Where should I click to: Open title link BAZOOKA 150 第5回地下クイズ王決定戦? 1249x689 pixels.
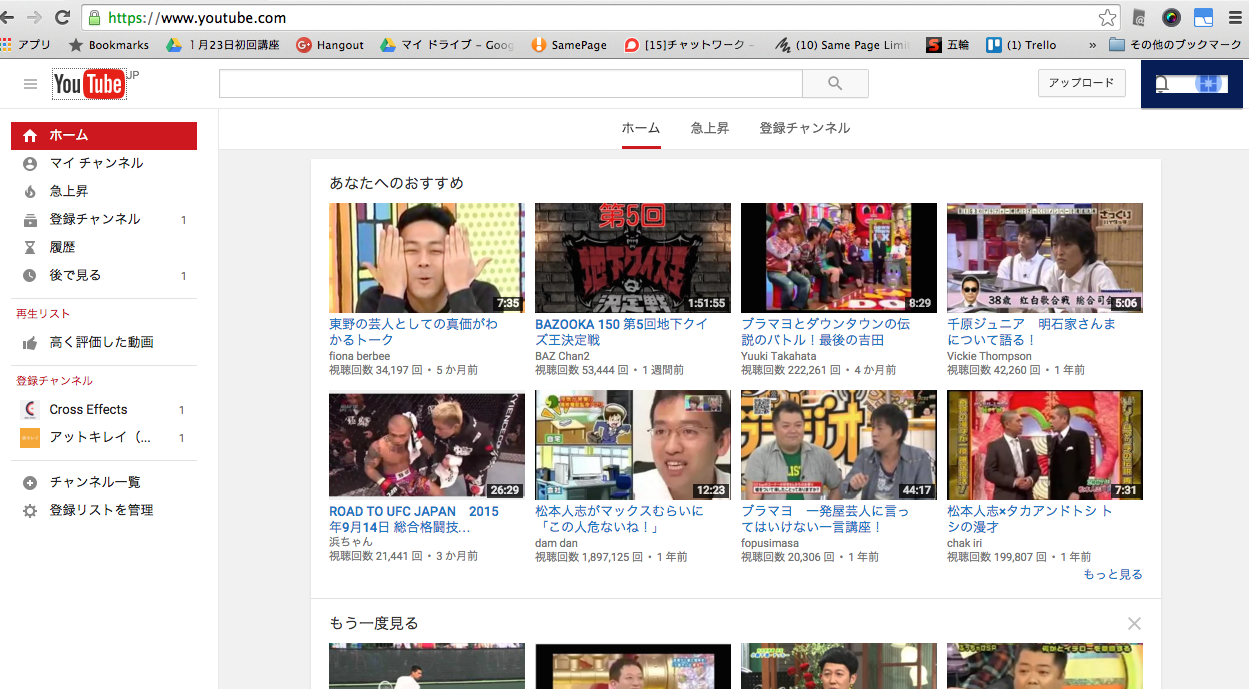(621, 332)
